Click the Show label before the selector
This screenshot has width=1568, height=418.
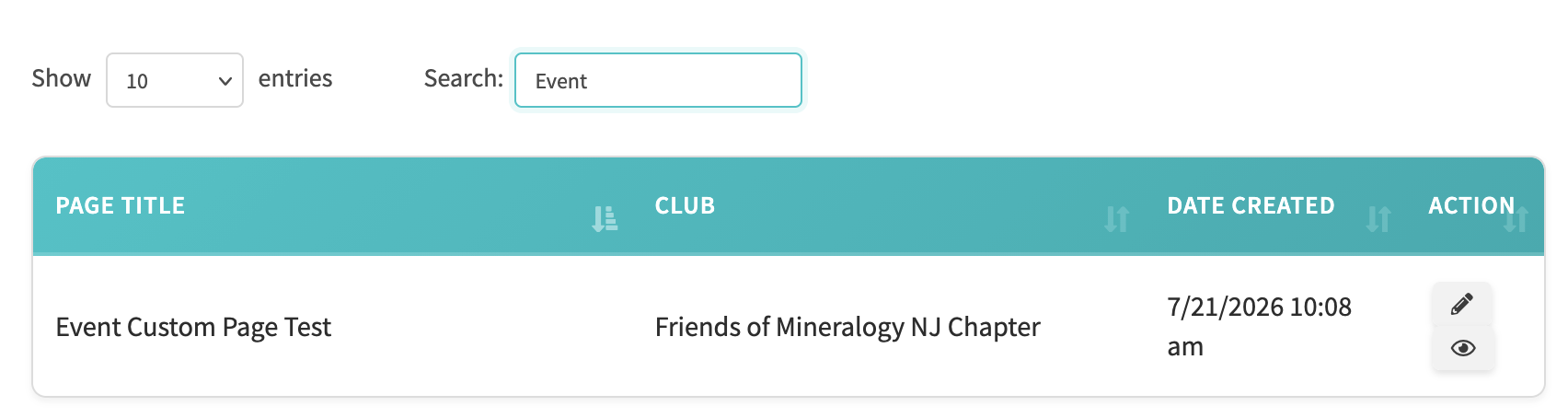[62, 78]
